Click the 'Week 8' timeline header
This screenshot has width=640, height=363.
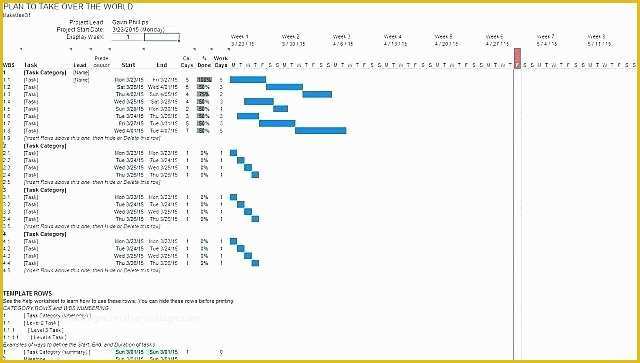596,37
